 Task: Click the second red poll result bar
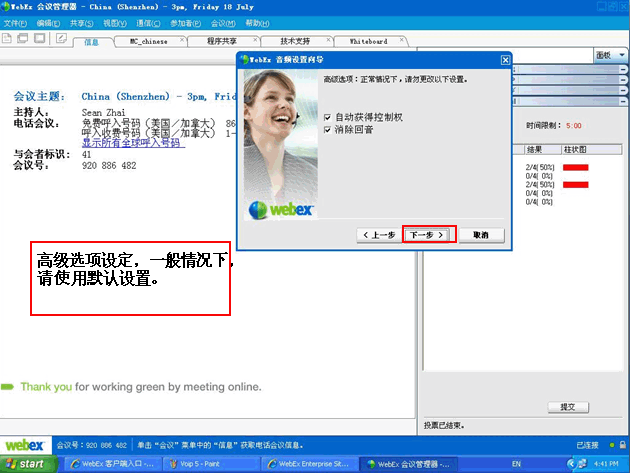coord(576,185)
